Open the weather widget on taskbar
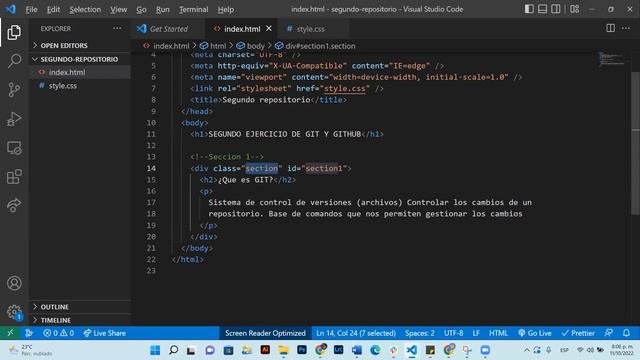This screenshot has width=640, height=360. tap(31, 350)
